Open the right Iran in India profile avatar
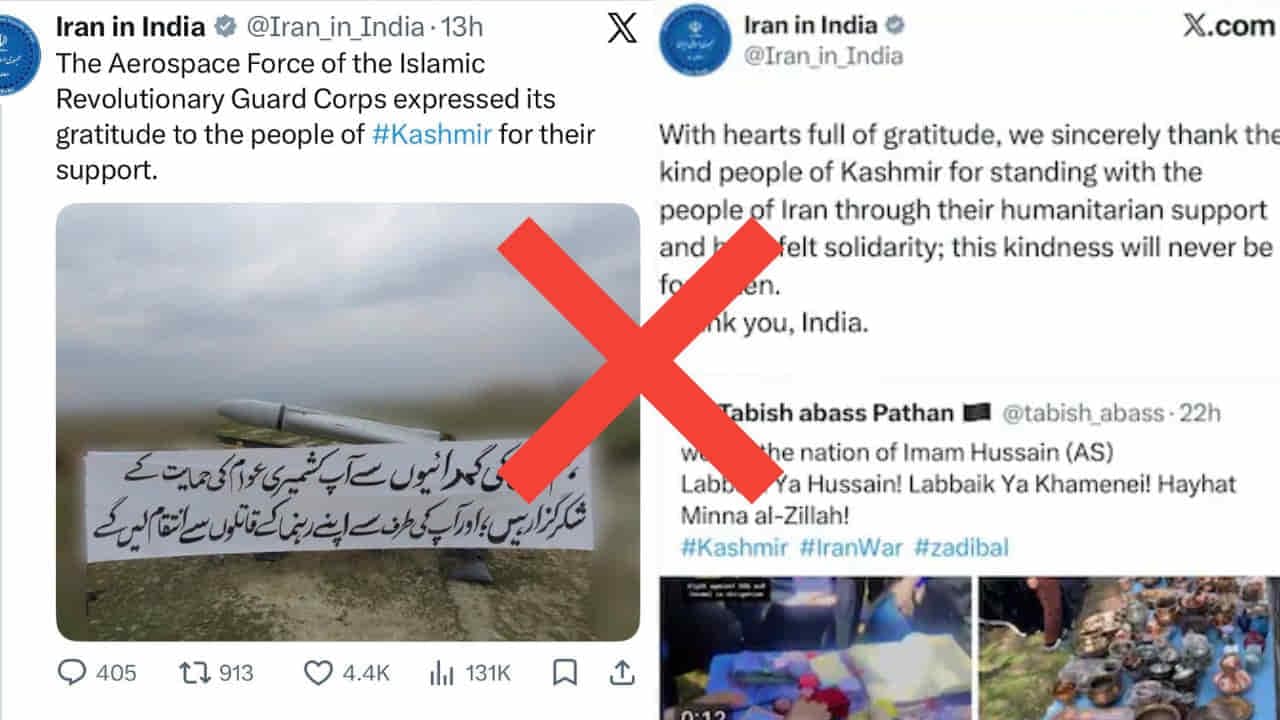The image size is (1280, 720). click(694, 40)
